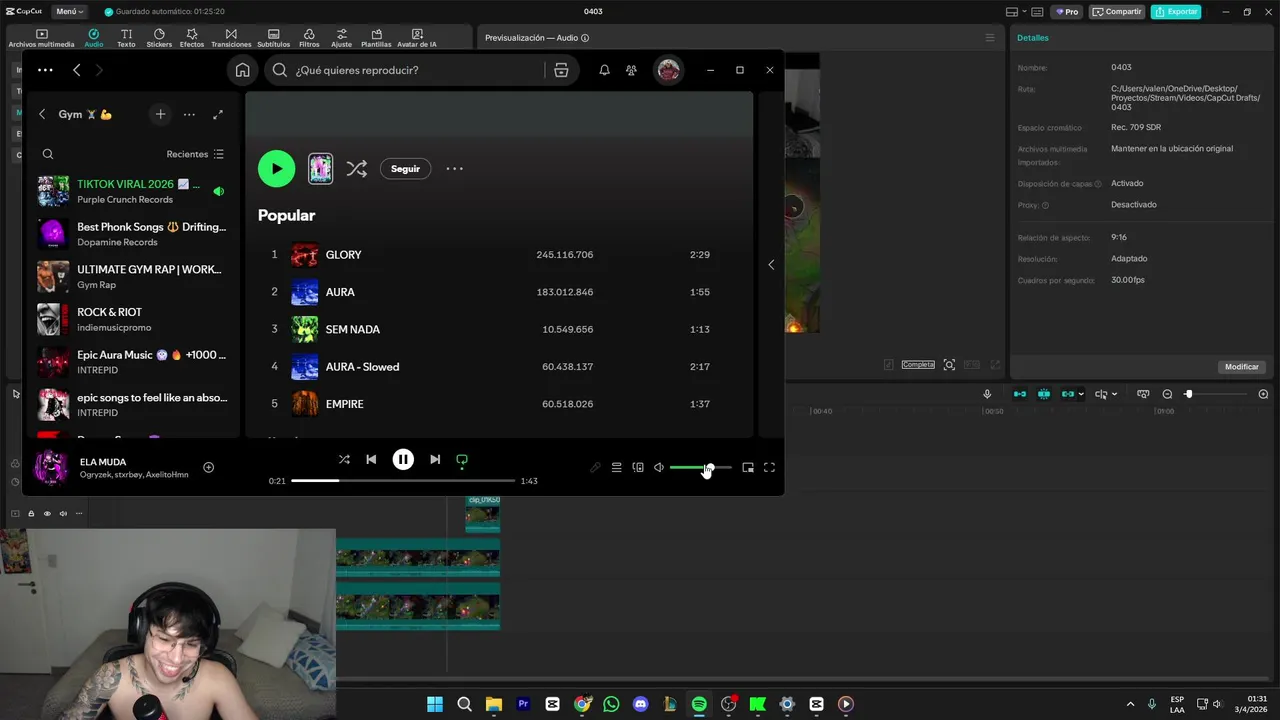Open the Efectos tab in CapCut
Image resolution: width=1280 pixels, height=720 pixels.
[192, 38]
